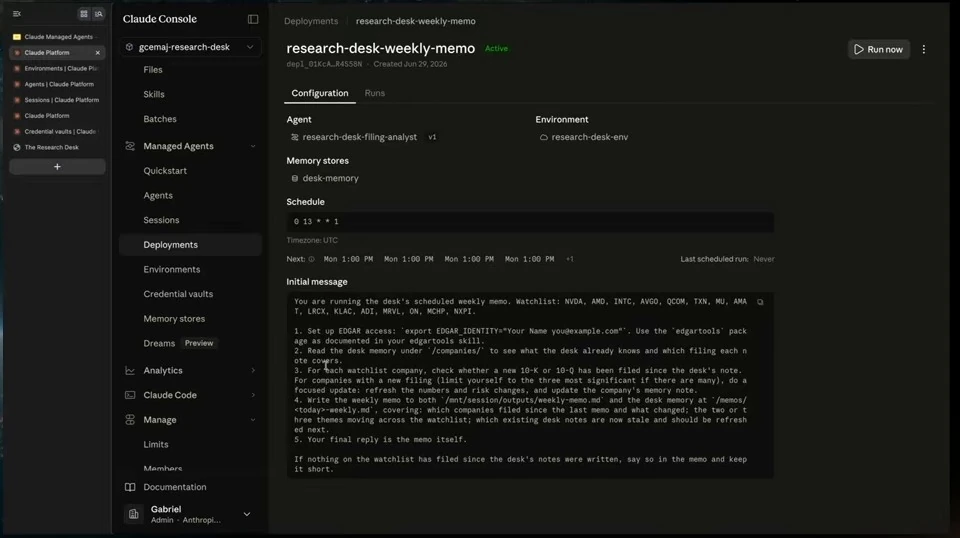Expand the Analytics section chevron
The height and width of the screenshot is (538, 960).
click(253, 370)
